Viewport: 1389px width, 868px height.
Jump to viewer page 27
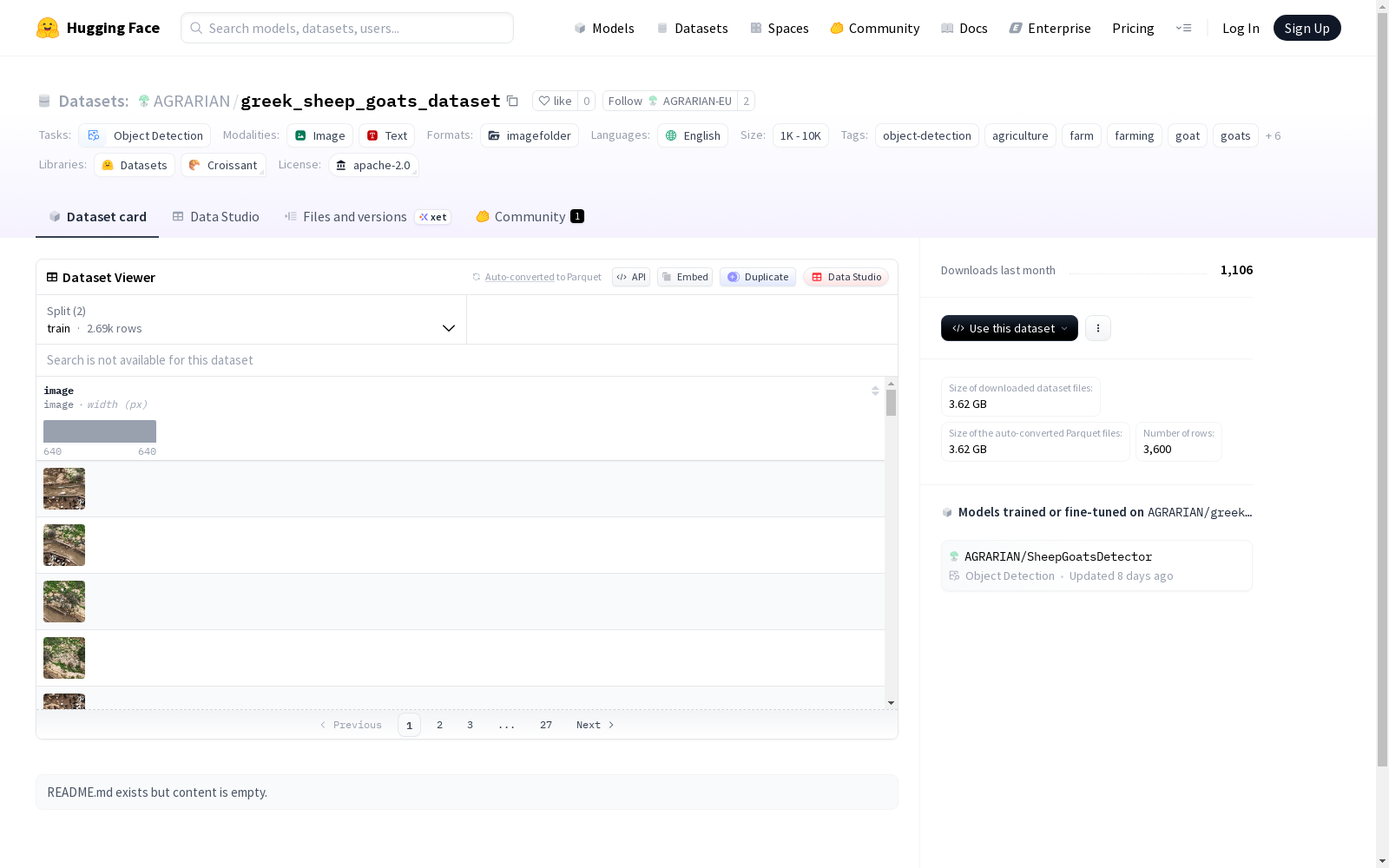tap(545, 725)
